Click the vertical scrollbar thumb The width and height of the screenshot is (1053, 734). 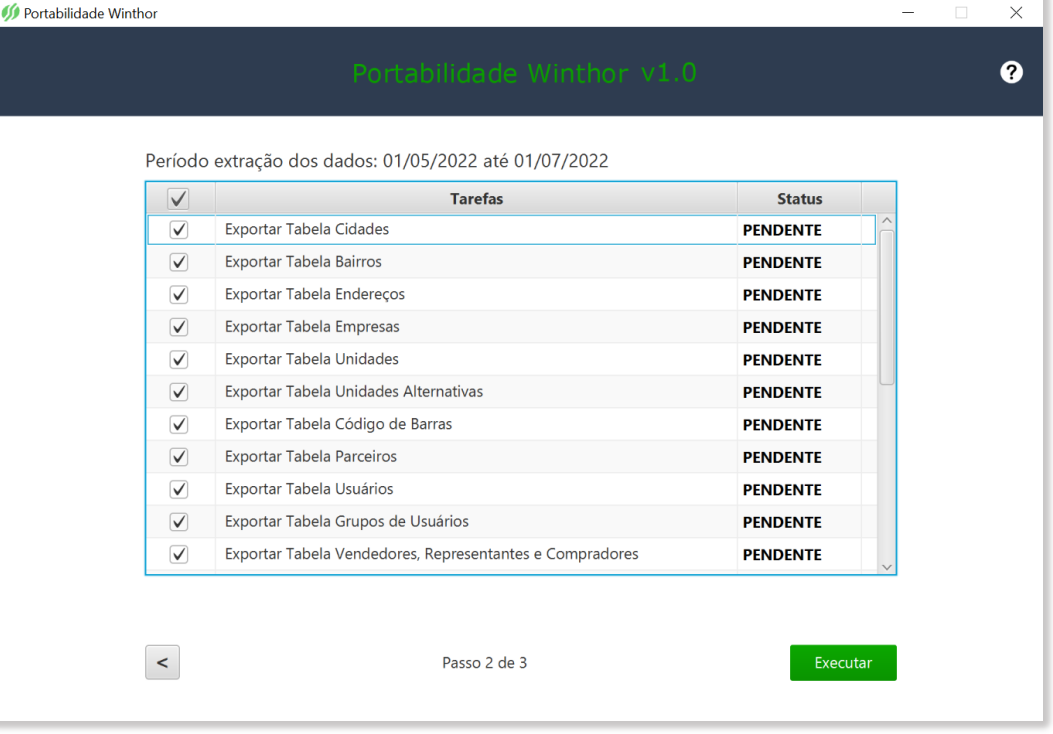[887, 308]
